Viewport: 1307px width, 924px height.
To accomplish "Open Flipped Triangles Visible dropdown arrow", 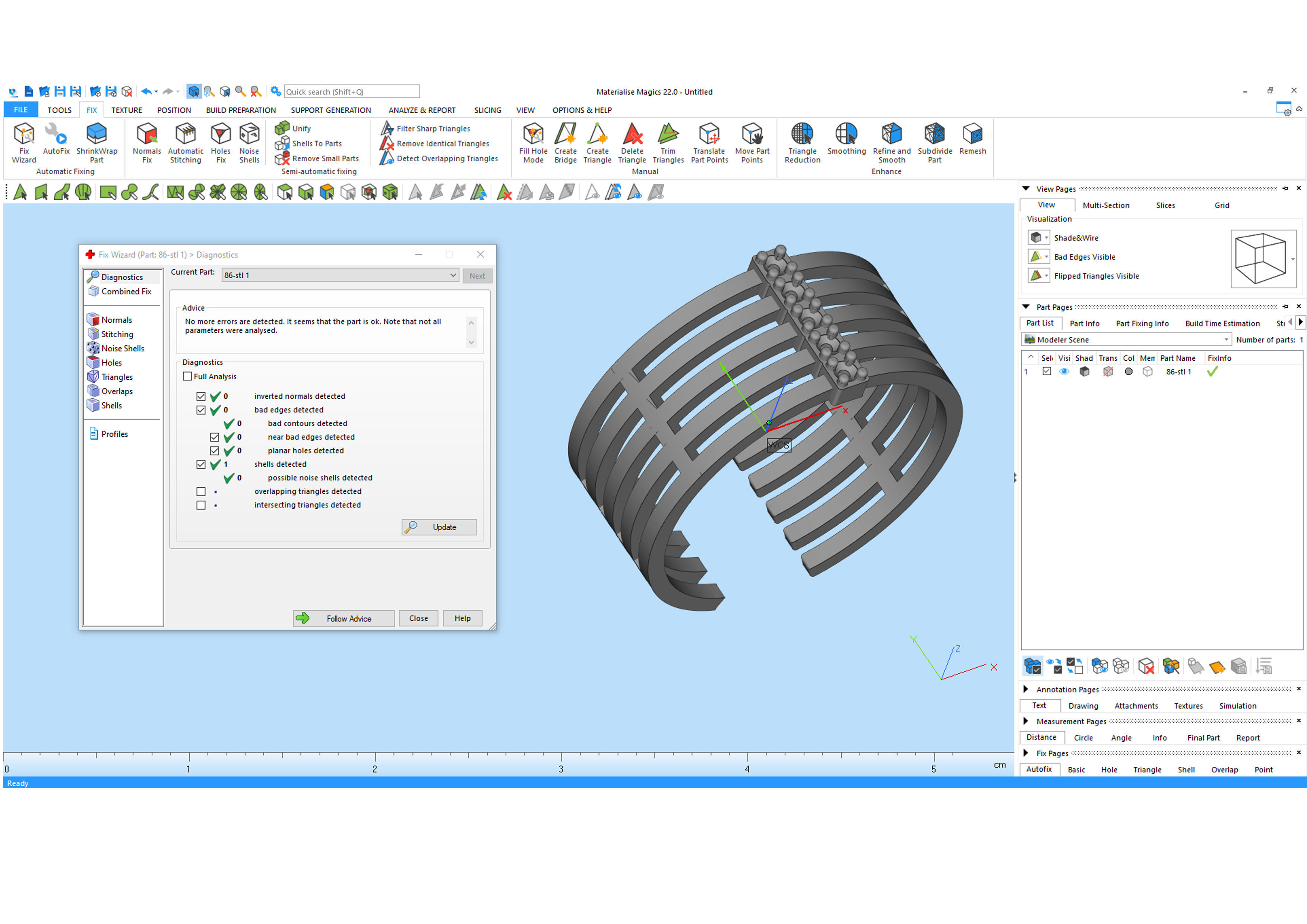I will pyautogui.click(x=1046, y=276).
